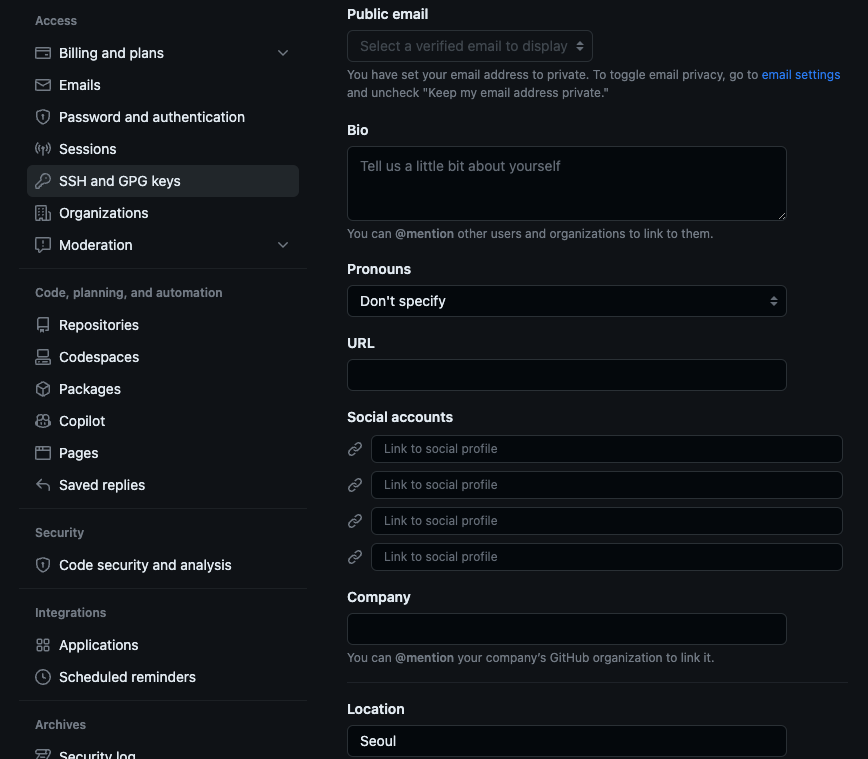
Task: Click the Repositories icon
Action: tap(43, 325)
